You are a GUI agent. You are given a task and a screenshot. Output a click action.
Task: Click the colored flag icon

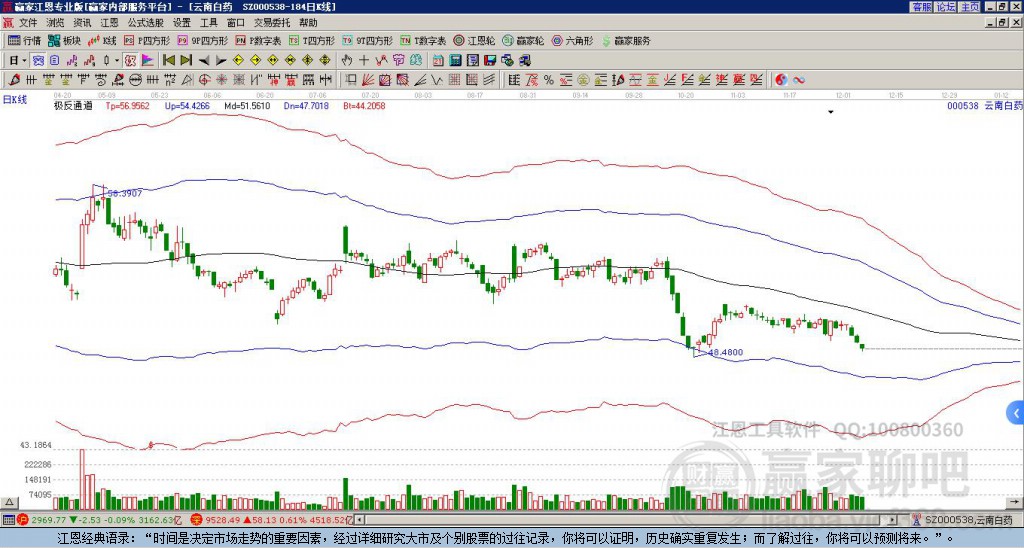pyautogui.click(x=148, y=61)
